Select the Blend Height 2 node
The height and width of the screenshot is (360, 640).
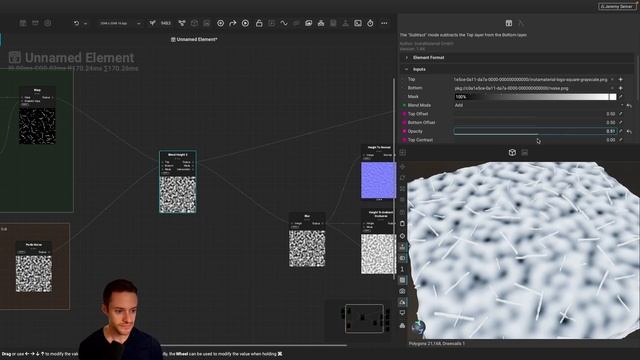tap(178, 182)
